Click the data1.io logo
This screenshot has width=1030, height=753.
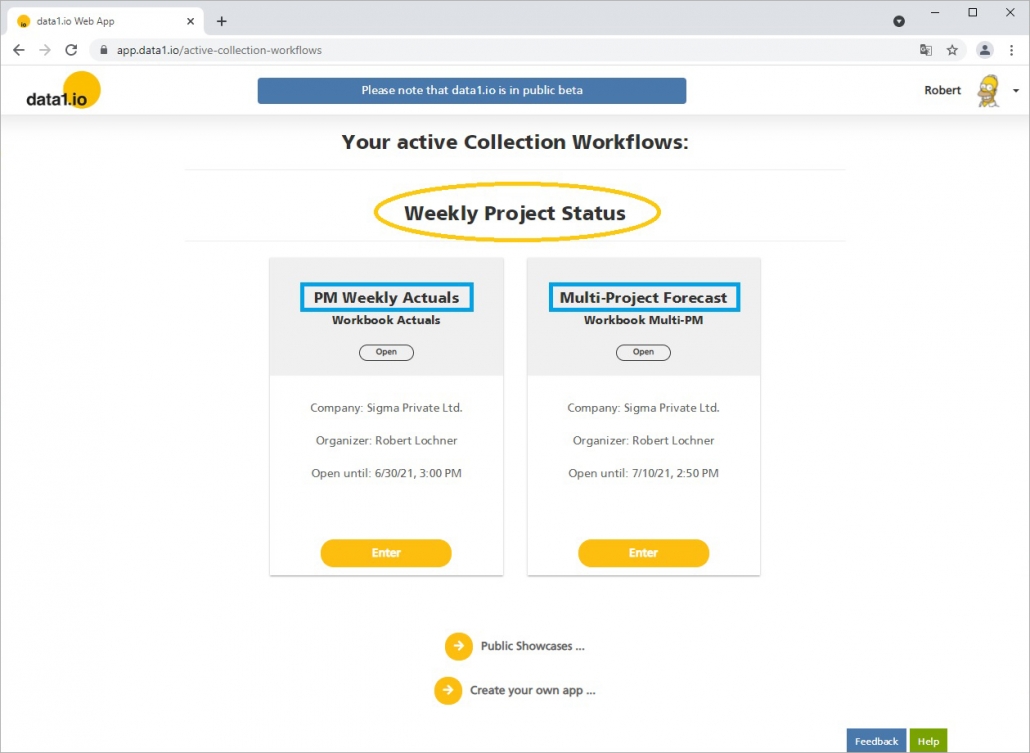(63, 91)
